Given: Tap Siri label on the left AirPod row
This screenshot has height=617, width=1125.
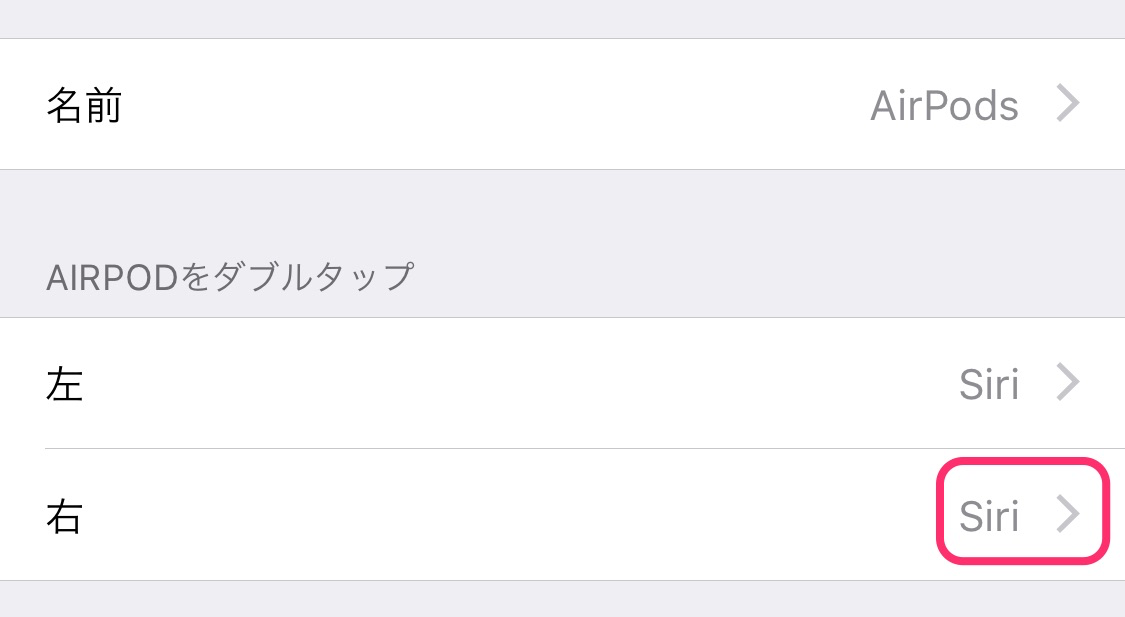Looking at the screenshot, I should [988, 384].
